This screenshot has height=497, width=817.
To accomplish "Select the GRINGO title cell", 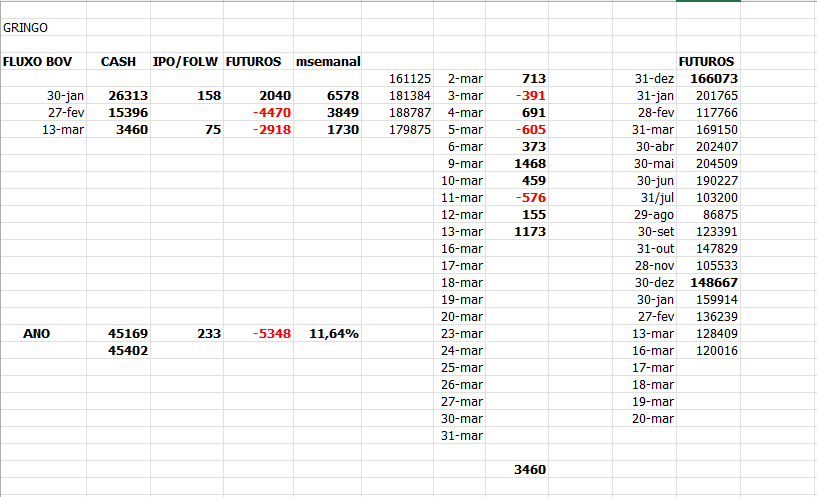I will pos(44,28).
